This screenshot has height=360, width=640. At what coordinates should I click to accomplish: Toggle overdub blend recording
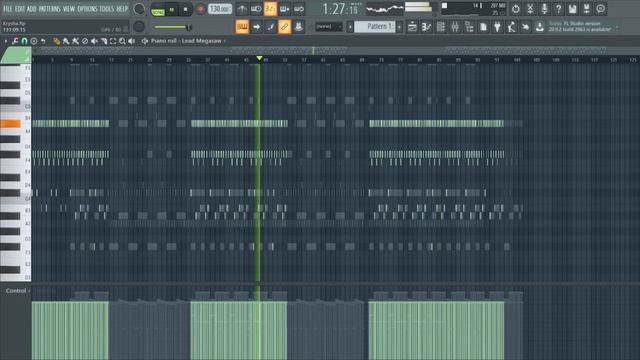coord(284,9)
